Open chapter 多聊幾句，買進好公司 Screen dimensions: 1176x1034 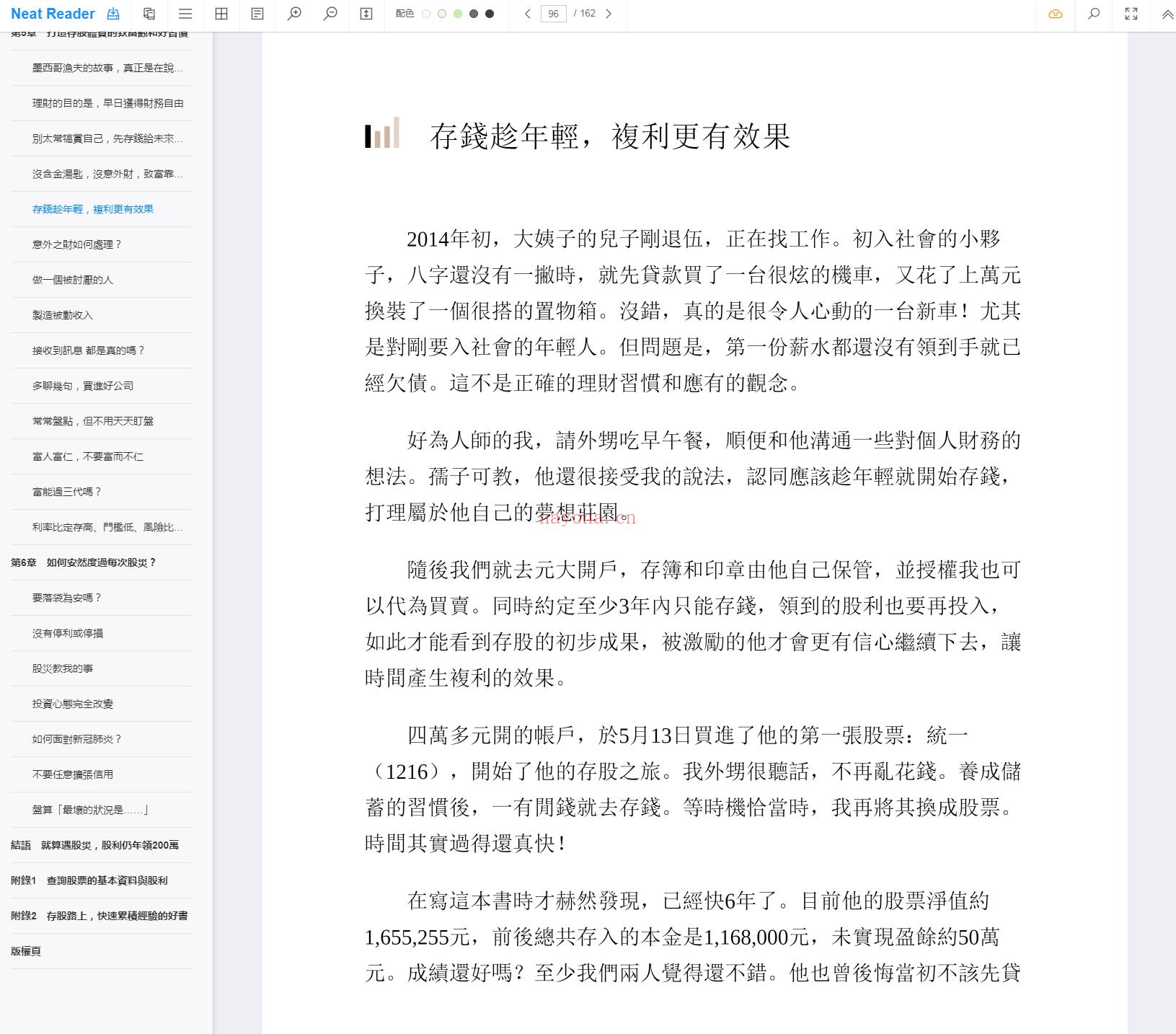pyautogui.click(x=83, y=386)
